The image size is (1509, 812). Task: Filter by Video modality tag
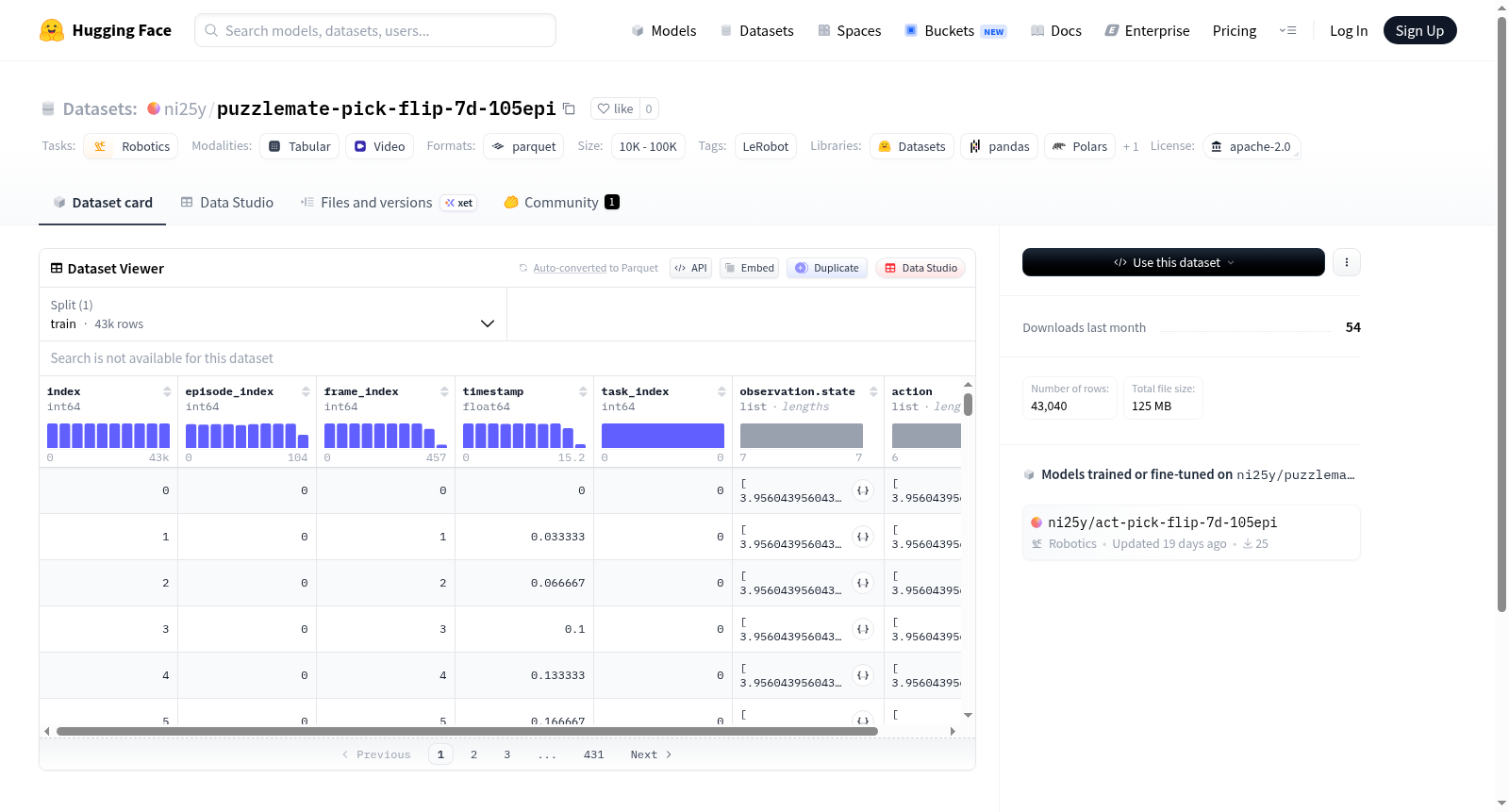[x=379, y=146]
